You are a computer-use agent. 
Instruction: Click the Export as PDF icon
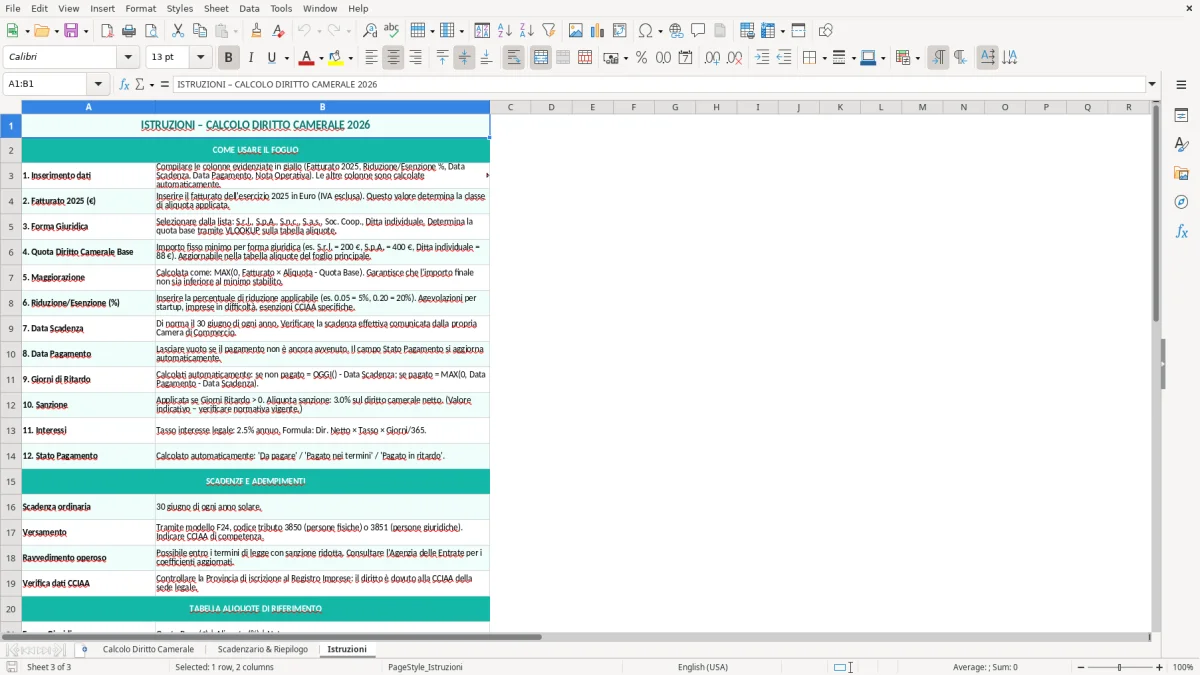[x=107, y=31]
